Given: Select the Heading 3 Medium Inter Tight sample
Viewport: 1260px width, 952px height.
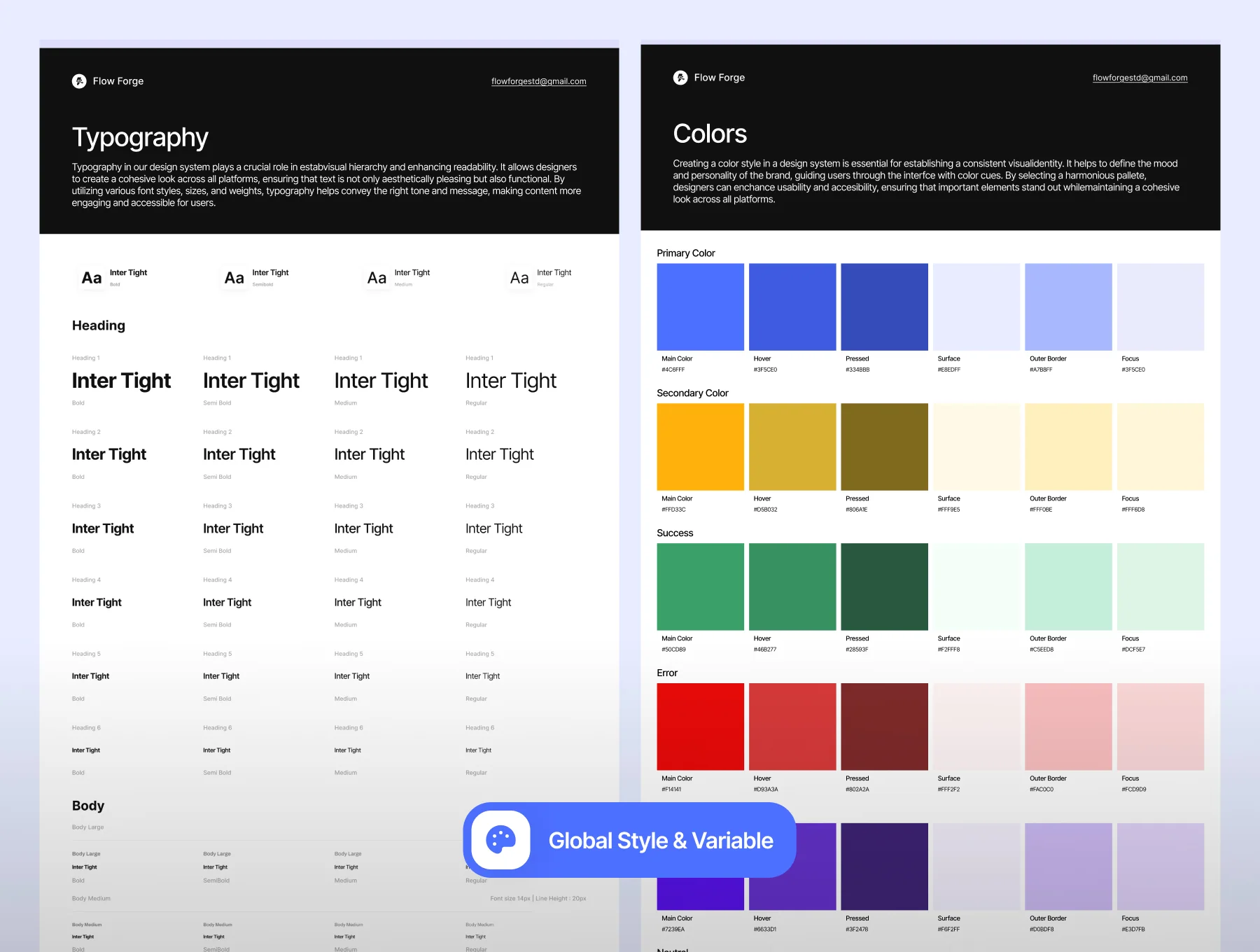Looking at the screenshot, I should coord(363,528).
